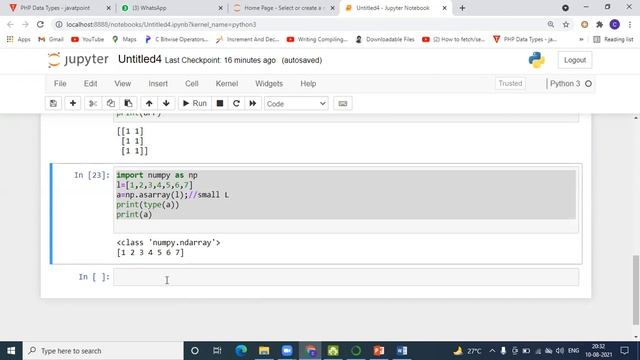Open Word from the taskbar

click(402, 351)
